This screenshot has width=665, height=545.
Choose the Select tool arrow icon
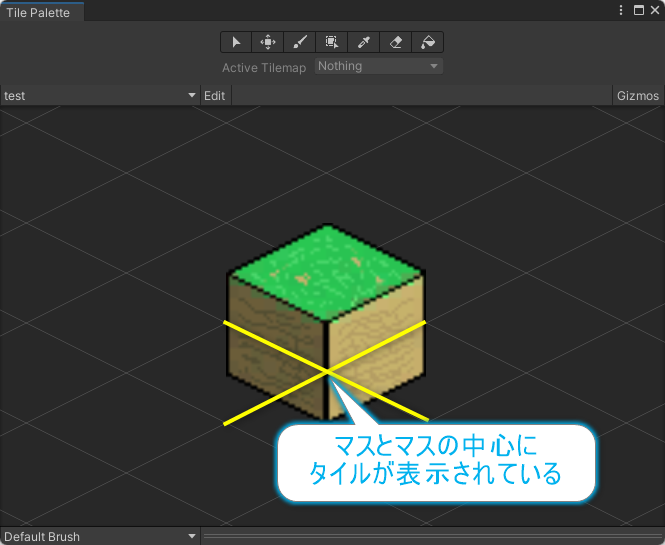pyautogui.click(x=236, y=42)
